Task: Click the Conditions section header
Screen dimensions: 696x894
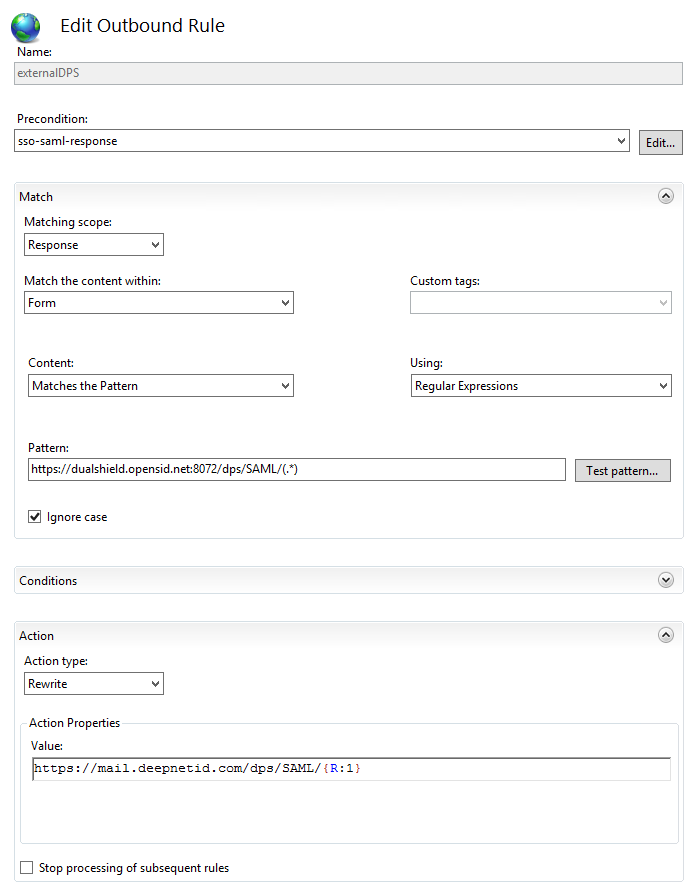Action: tap(48, 581)
